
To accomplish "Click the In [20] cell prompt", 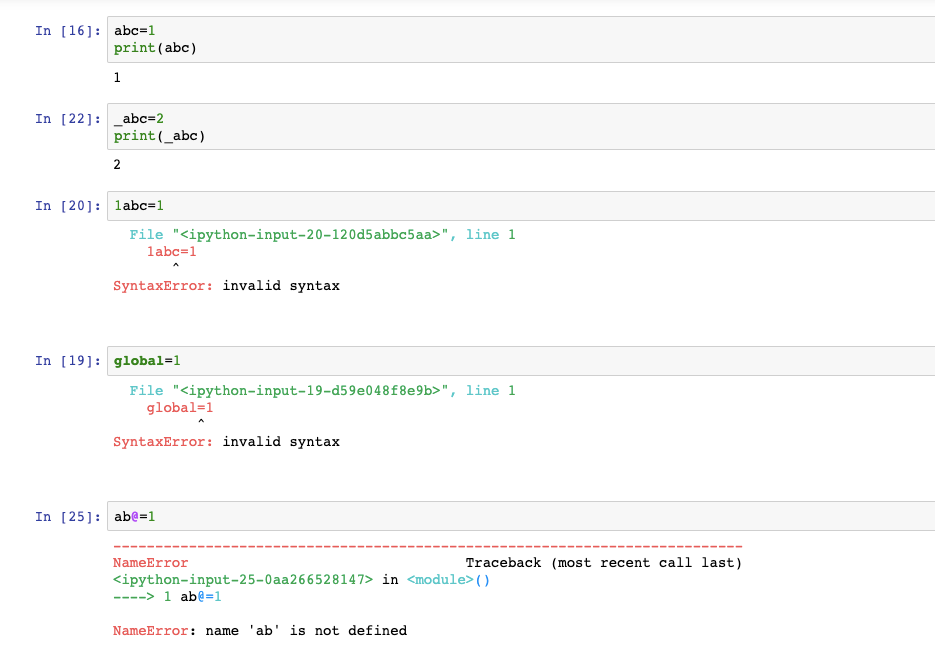I will coord(67,206).
